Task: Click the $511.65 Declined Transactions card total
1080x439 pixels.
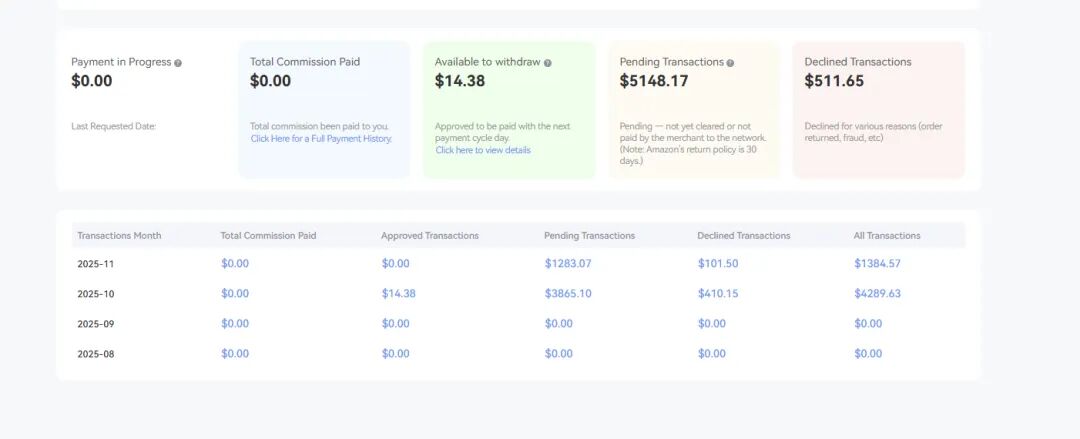Action: [x=834, y=81]
